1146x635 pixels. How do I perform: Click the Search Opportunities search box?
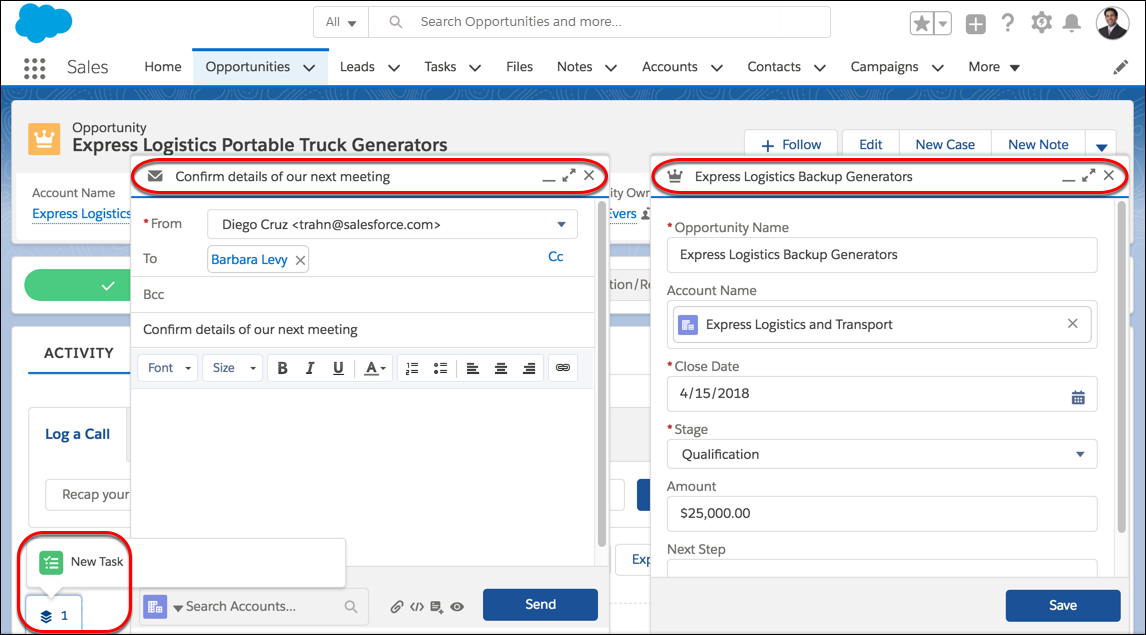(599, 22)
